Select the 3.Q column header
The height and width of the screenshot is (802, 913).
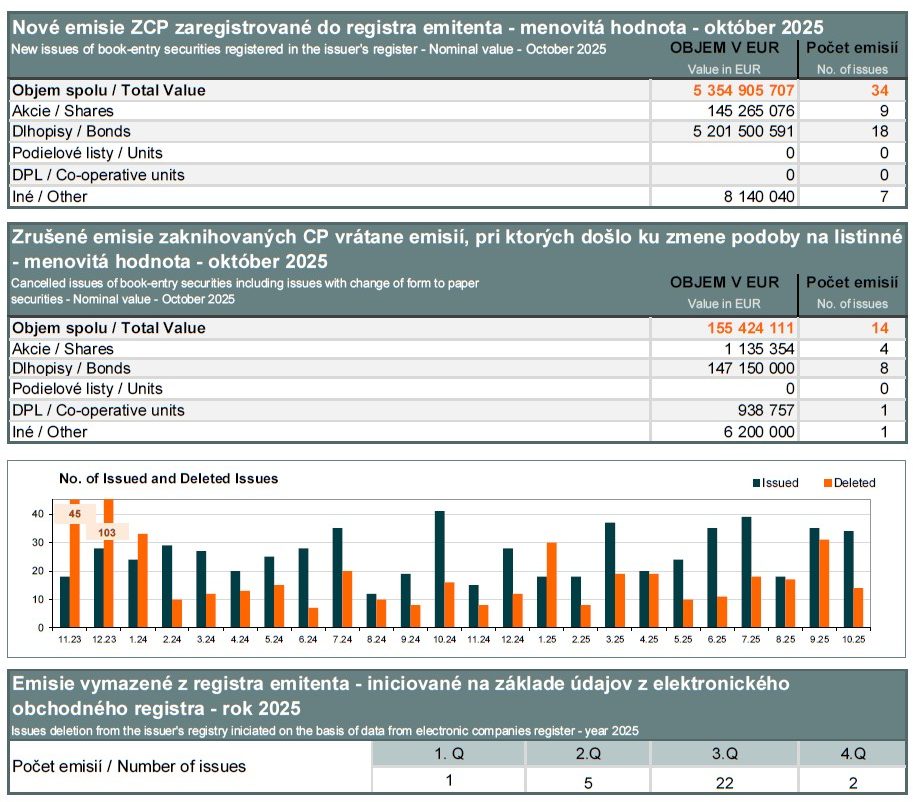tap(723, 753)
